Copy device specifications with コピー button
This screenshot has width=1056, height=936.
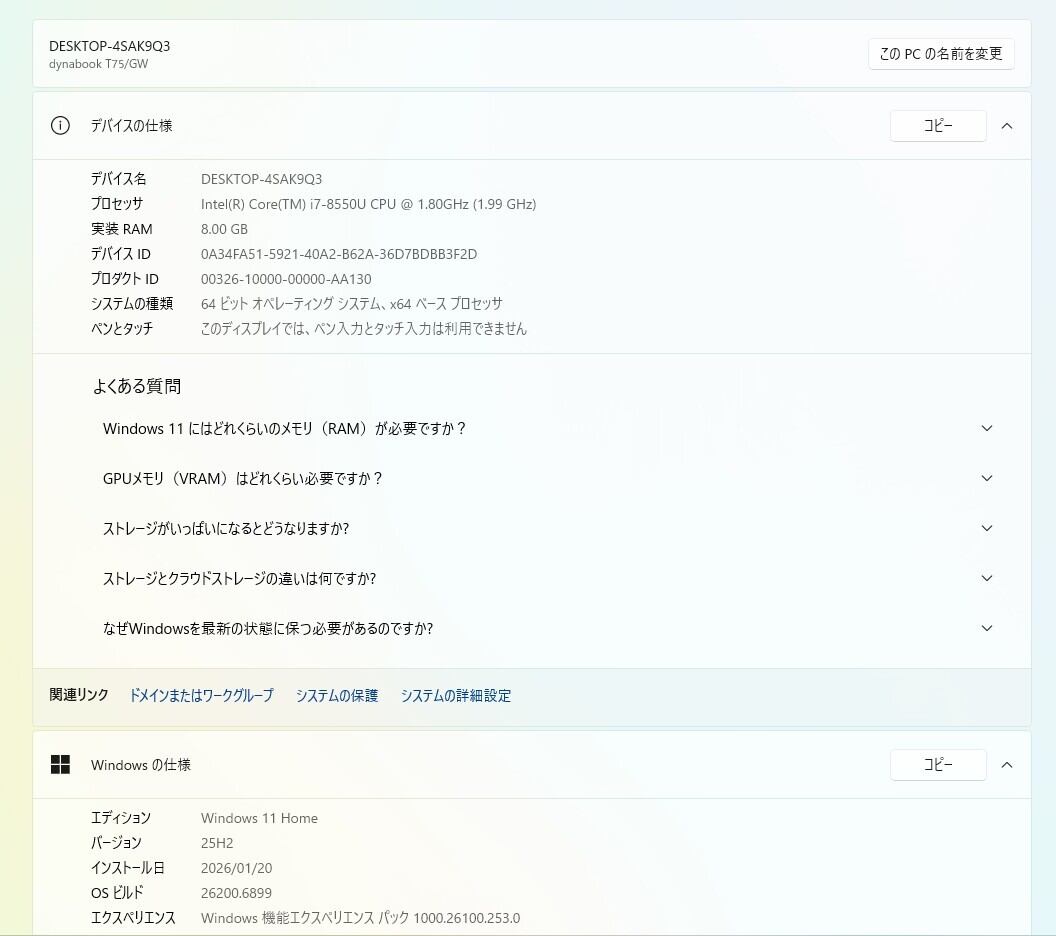point(938,126)
